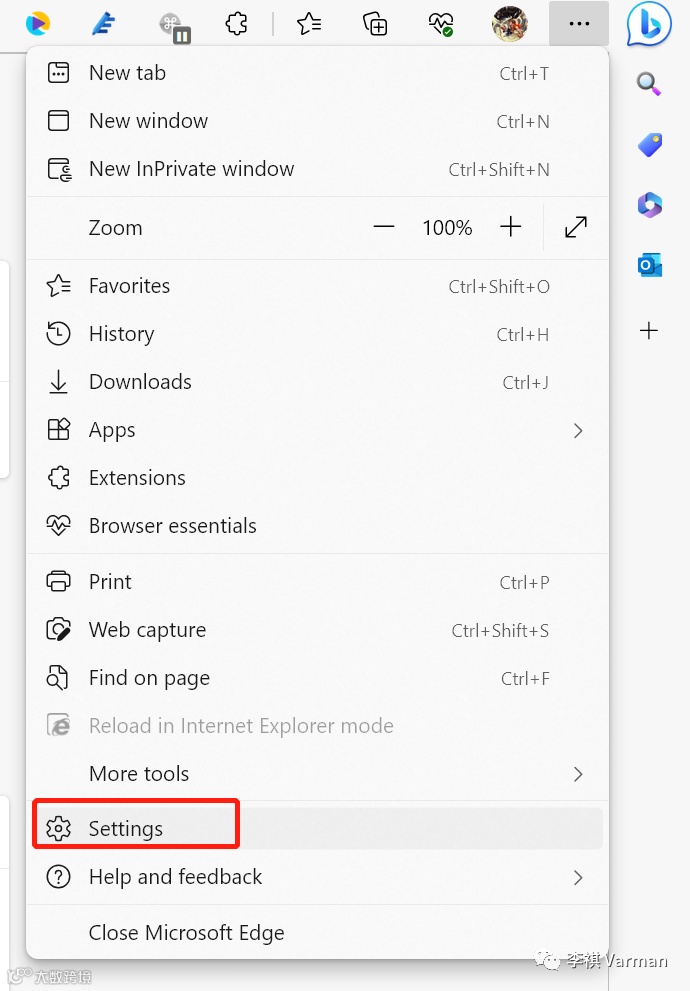Expand Help and feedback submenu
Screen dimensions: 690x991
[317, 877]
